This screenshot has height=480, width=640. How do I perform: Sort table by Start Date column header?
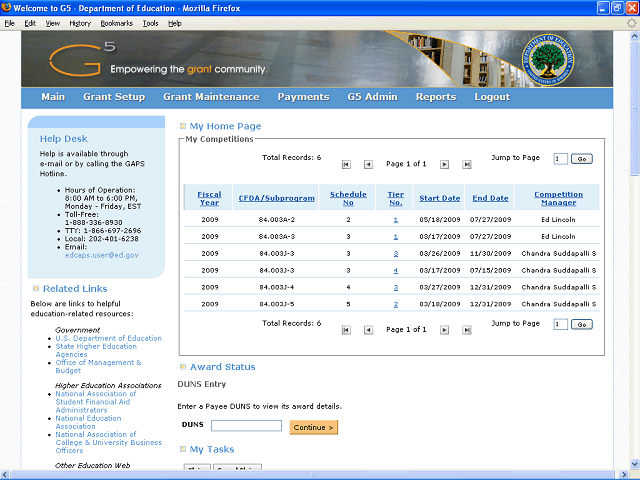[439, 198]
